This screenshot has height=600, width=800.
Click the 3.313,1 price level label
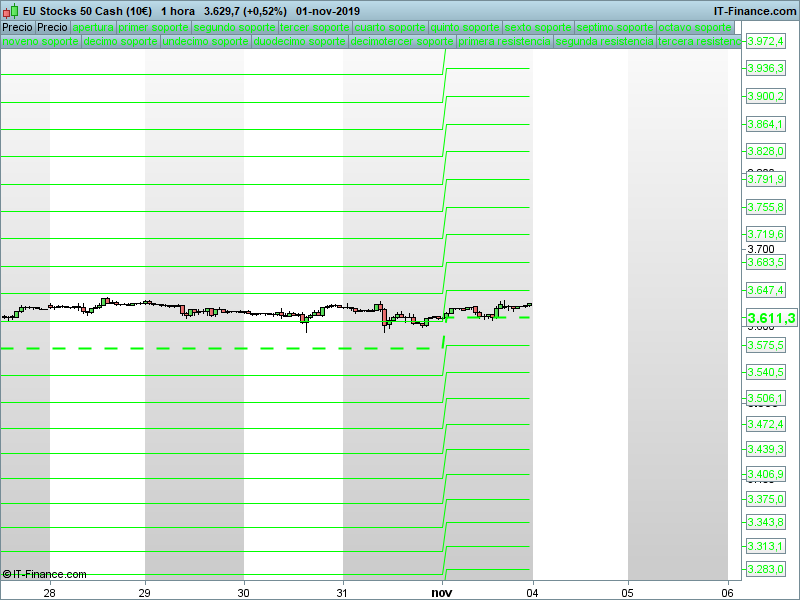coord(765,546)
